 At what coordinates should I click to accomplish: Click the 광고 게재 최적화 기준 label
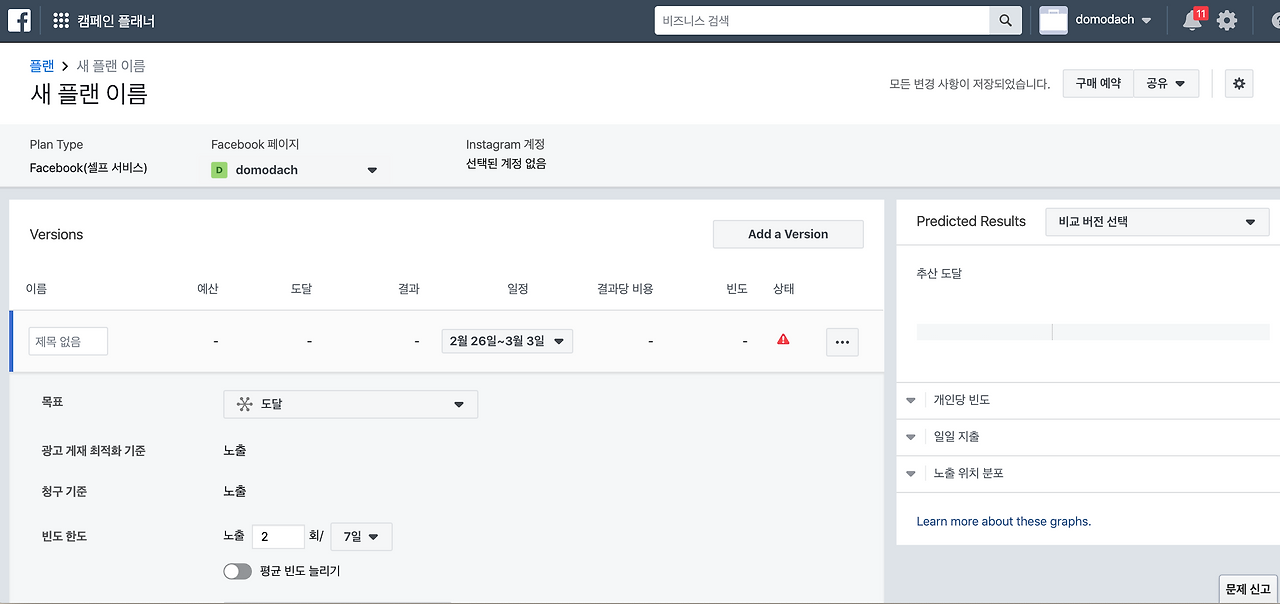[94, 451]
